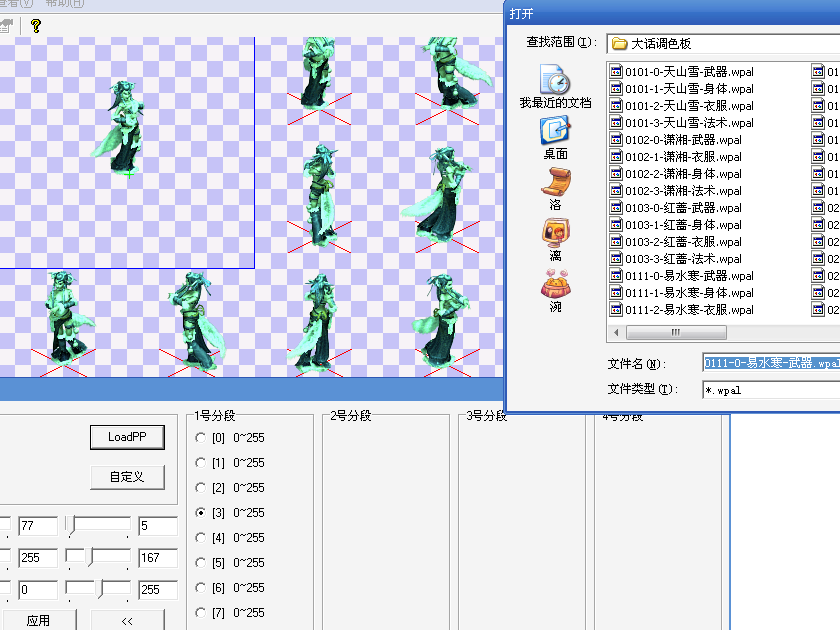Click the file icon of 0111-0-易水寒-武器.wpal
Viewport: 840px width, 630px height.
616,276
